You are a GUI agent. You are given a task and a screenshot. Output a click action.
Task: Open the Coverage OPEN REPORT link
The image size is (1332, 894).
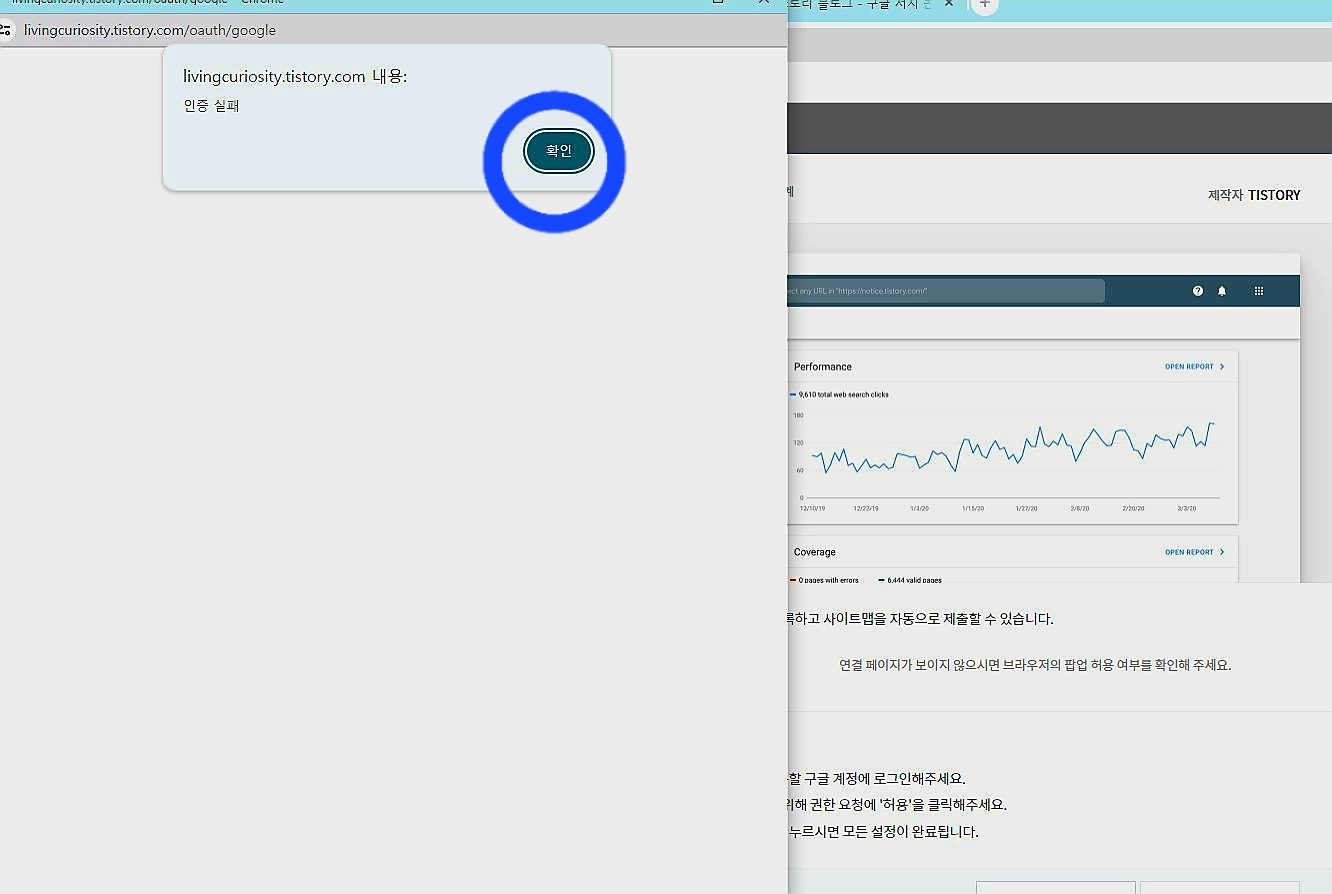click(1194, 552)
